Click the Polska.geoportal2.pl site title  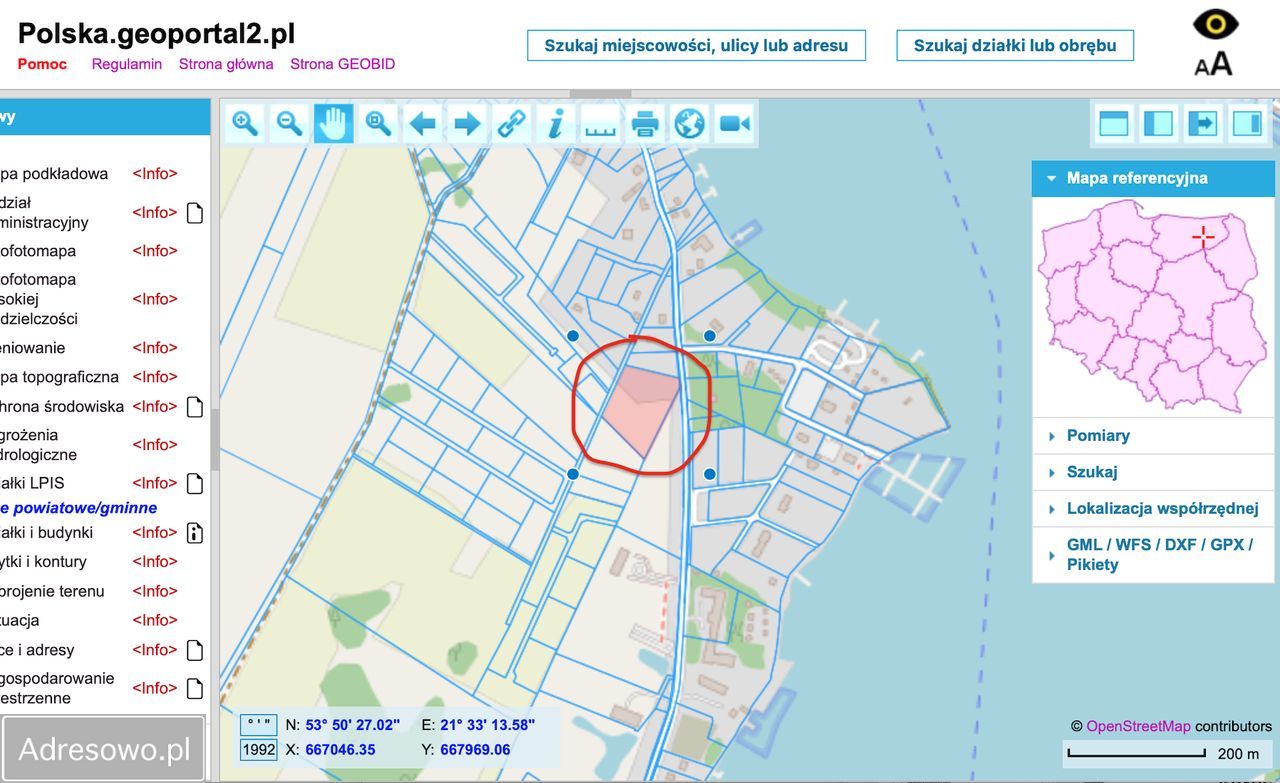click(157, 33)
